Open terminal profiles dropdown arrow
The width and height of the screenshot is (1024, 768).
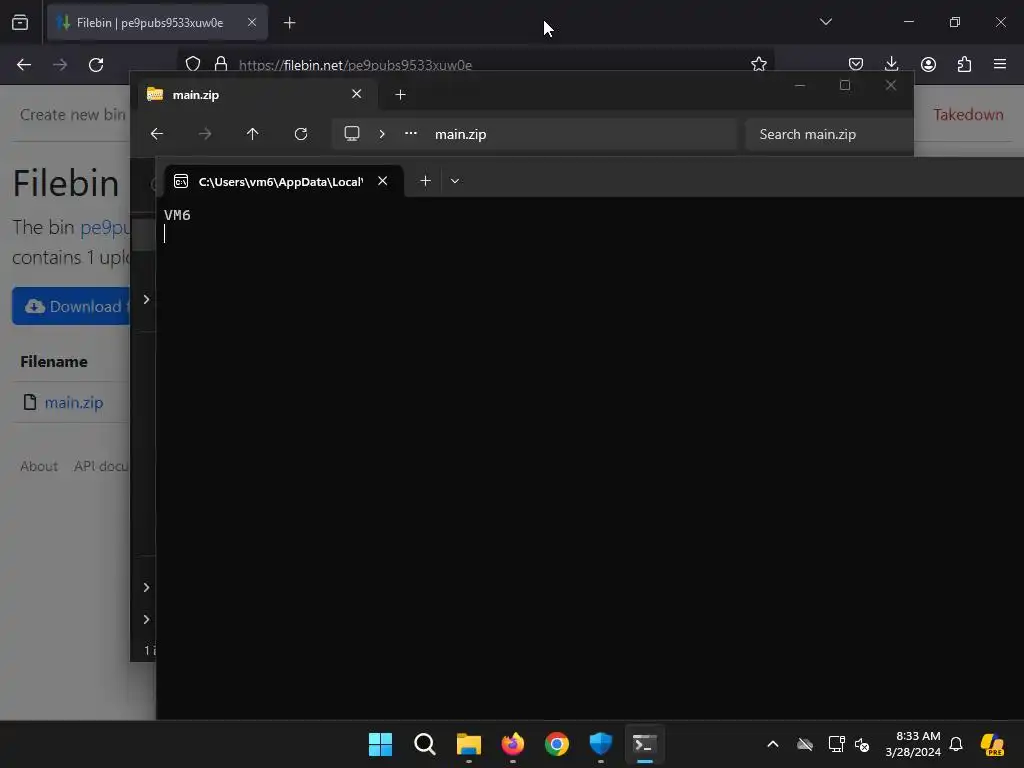(x=455, y=181)
